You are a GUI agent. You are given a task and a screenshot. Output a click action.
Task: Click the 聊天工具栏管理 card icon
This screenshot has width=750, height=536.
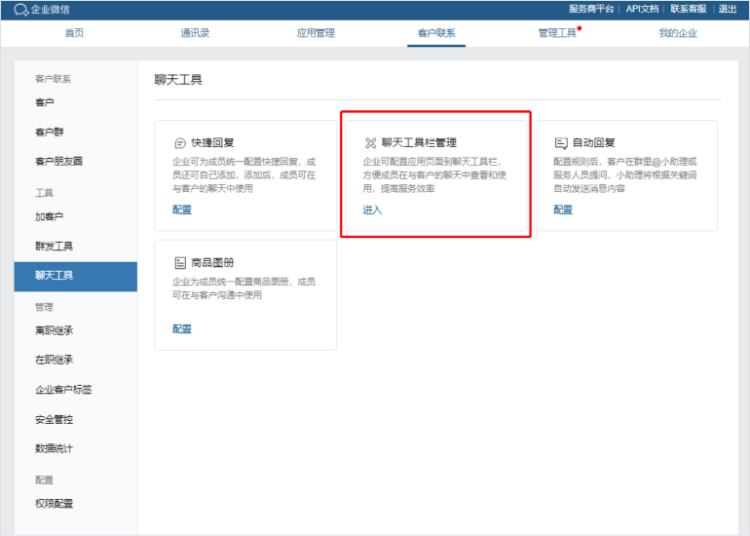click(370, 143)
